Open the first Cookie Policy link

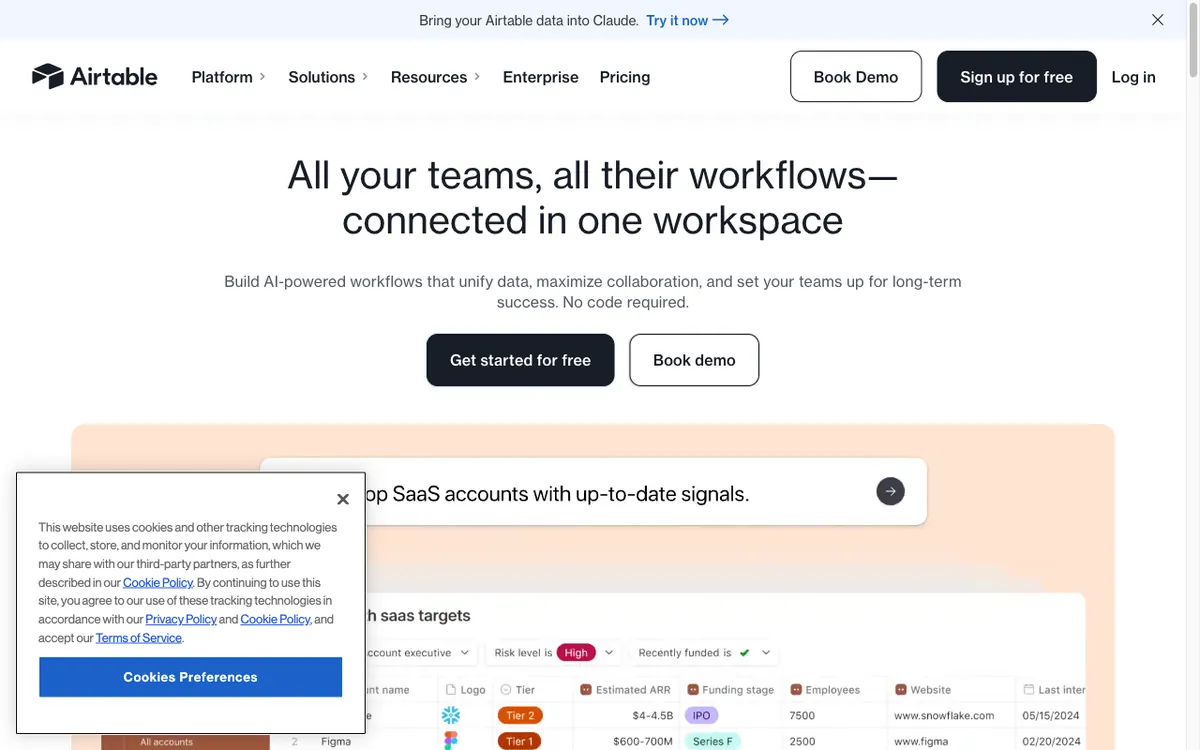tap(158, 582)
